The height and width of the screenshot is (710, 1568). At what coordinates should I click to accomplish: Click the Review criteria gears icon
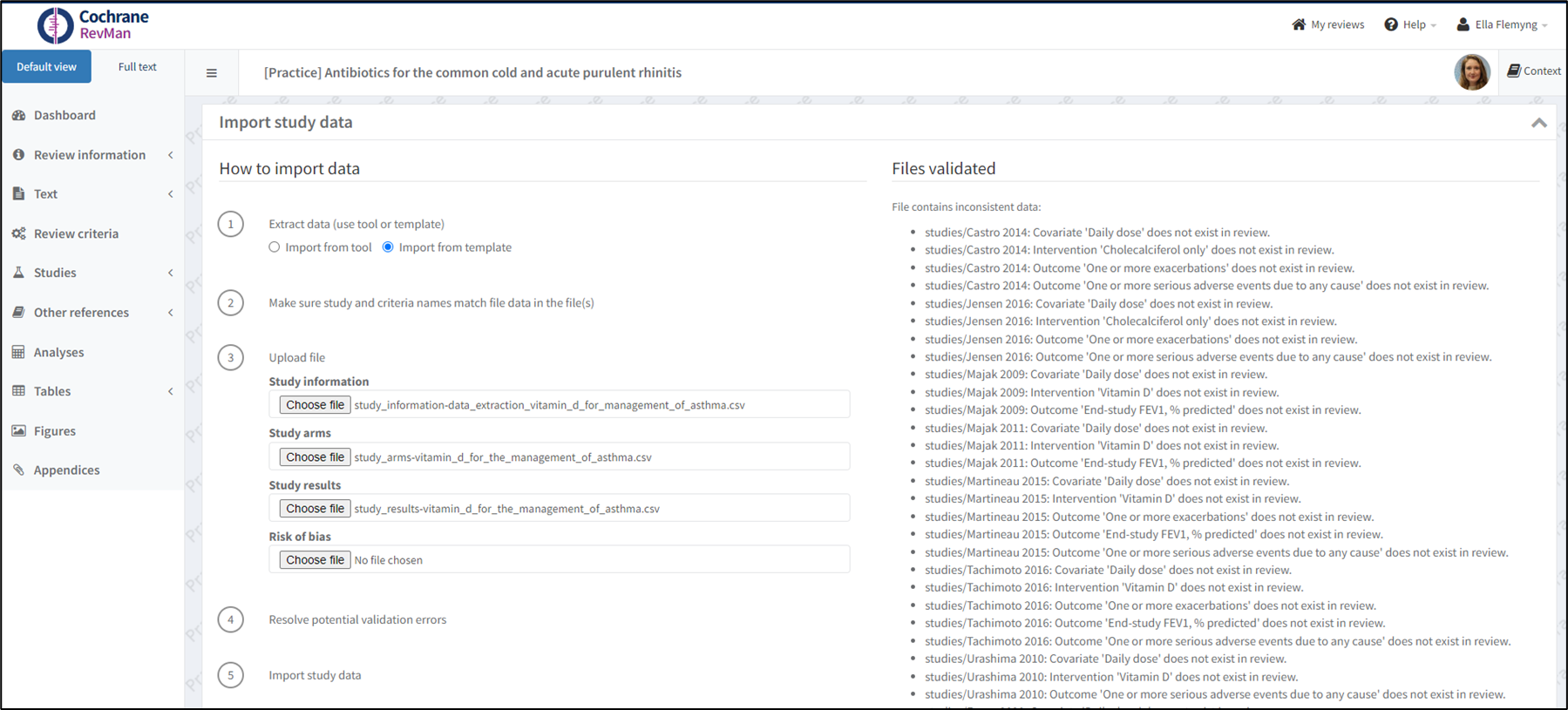[18, 233]
